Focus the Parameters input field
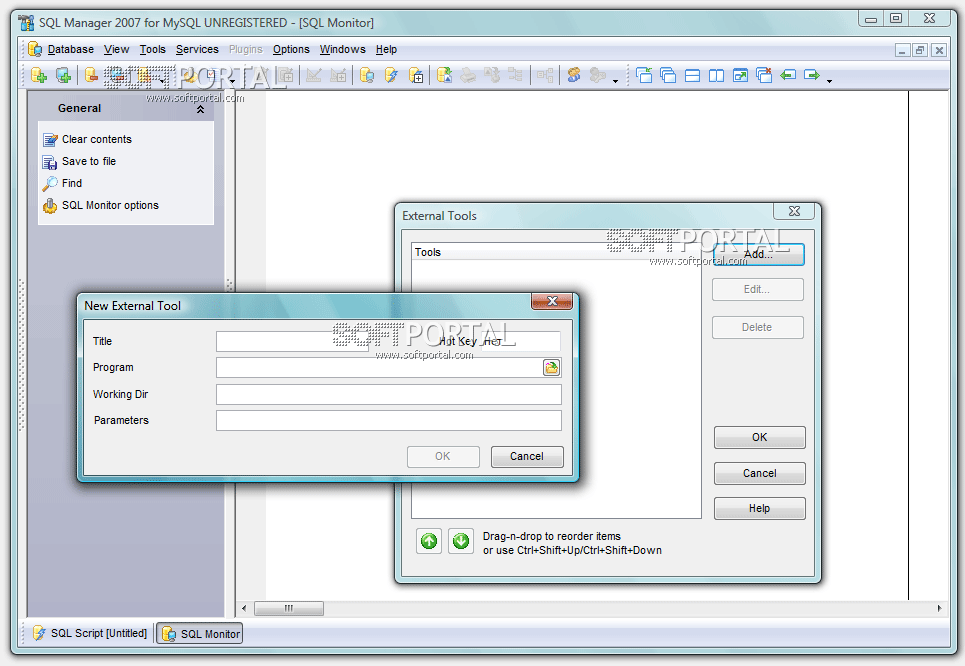The width and height of the screenshot is (965, 666). tap(389, 420)
